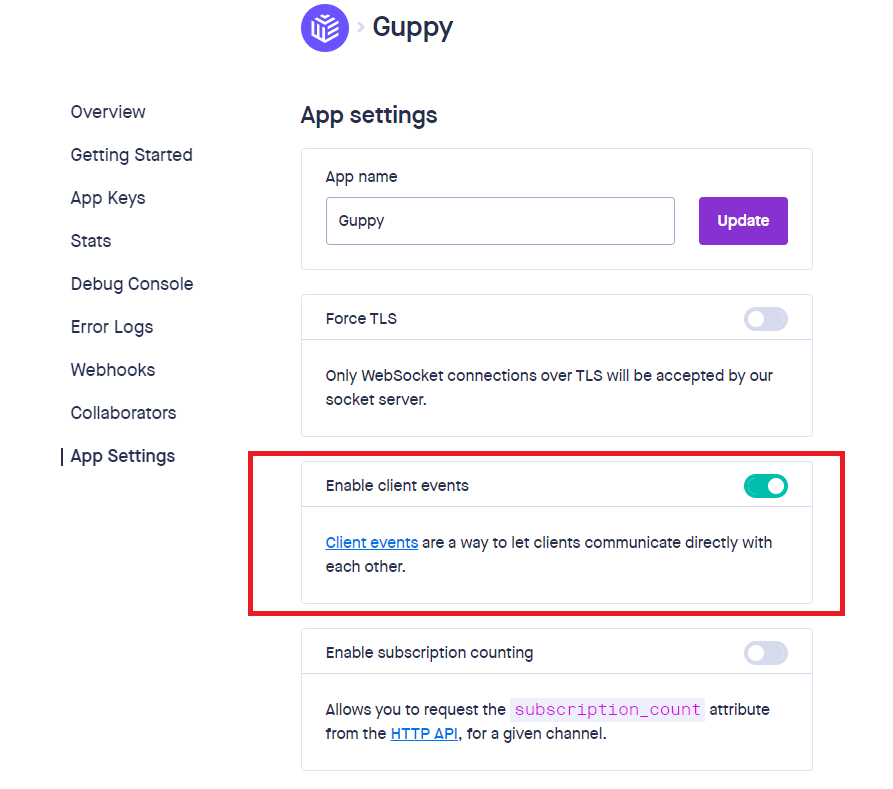
Task: Navigate to App Keys
Action: 108,198
